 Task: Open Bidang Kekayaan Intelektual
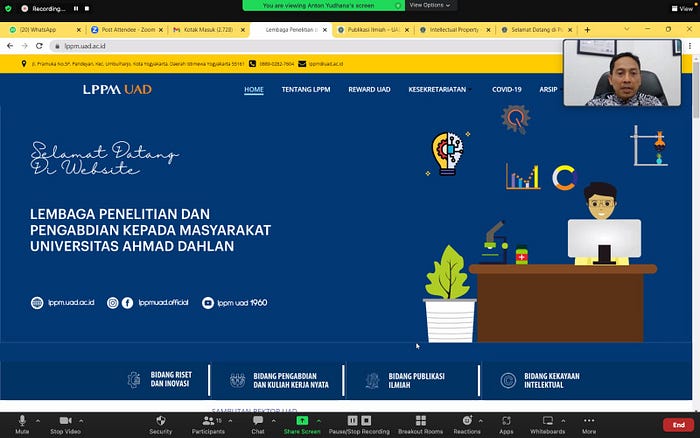pos(540,380)
